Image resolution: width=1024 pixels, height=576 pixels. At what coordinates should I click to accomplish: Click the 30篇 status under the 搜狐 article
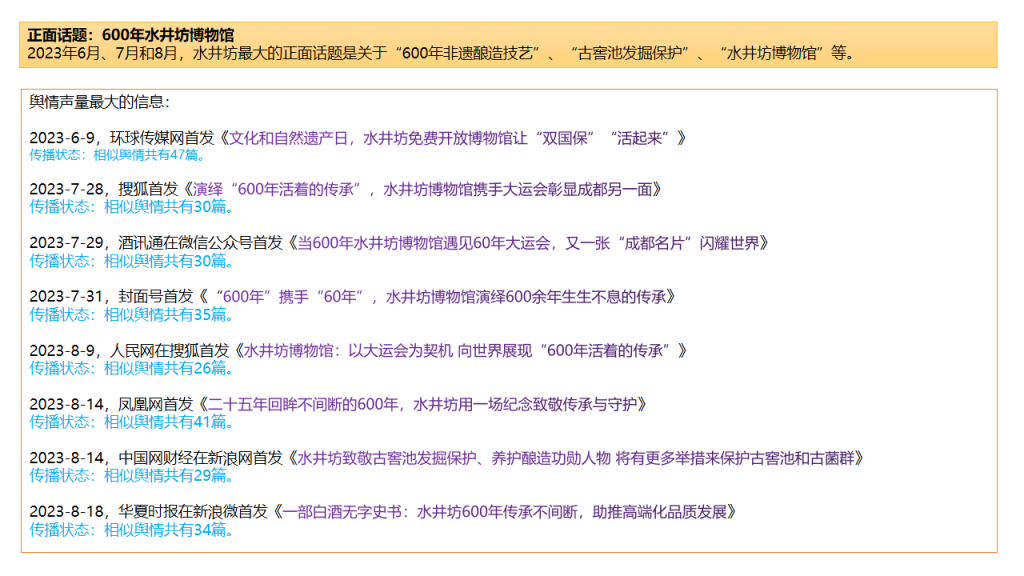(130, 207)
